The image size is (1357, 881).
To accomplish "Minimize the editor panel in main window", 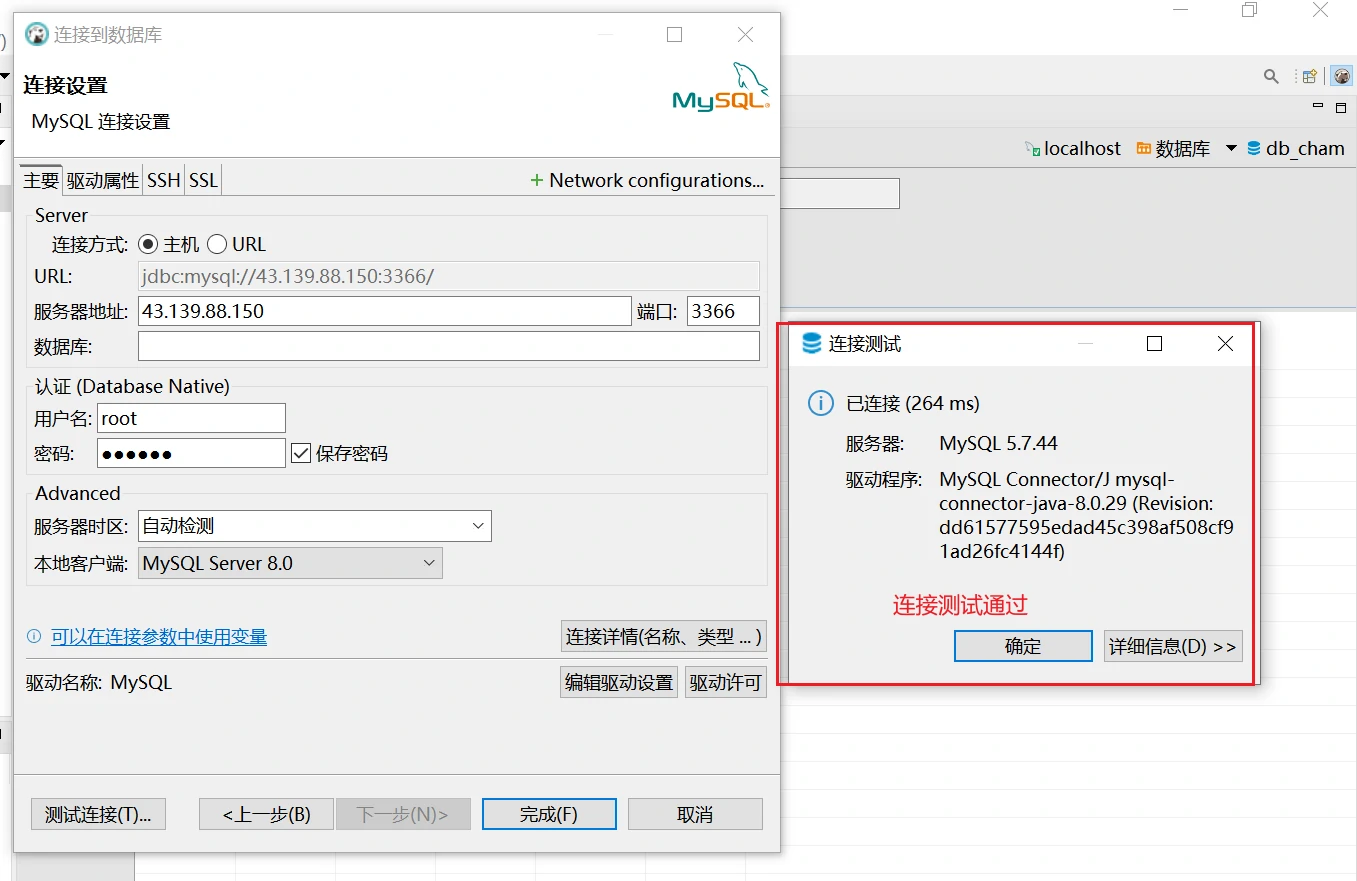I will (x=1317, y=107).
